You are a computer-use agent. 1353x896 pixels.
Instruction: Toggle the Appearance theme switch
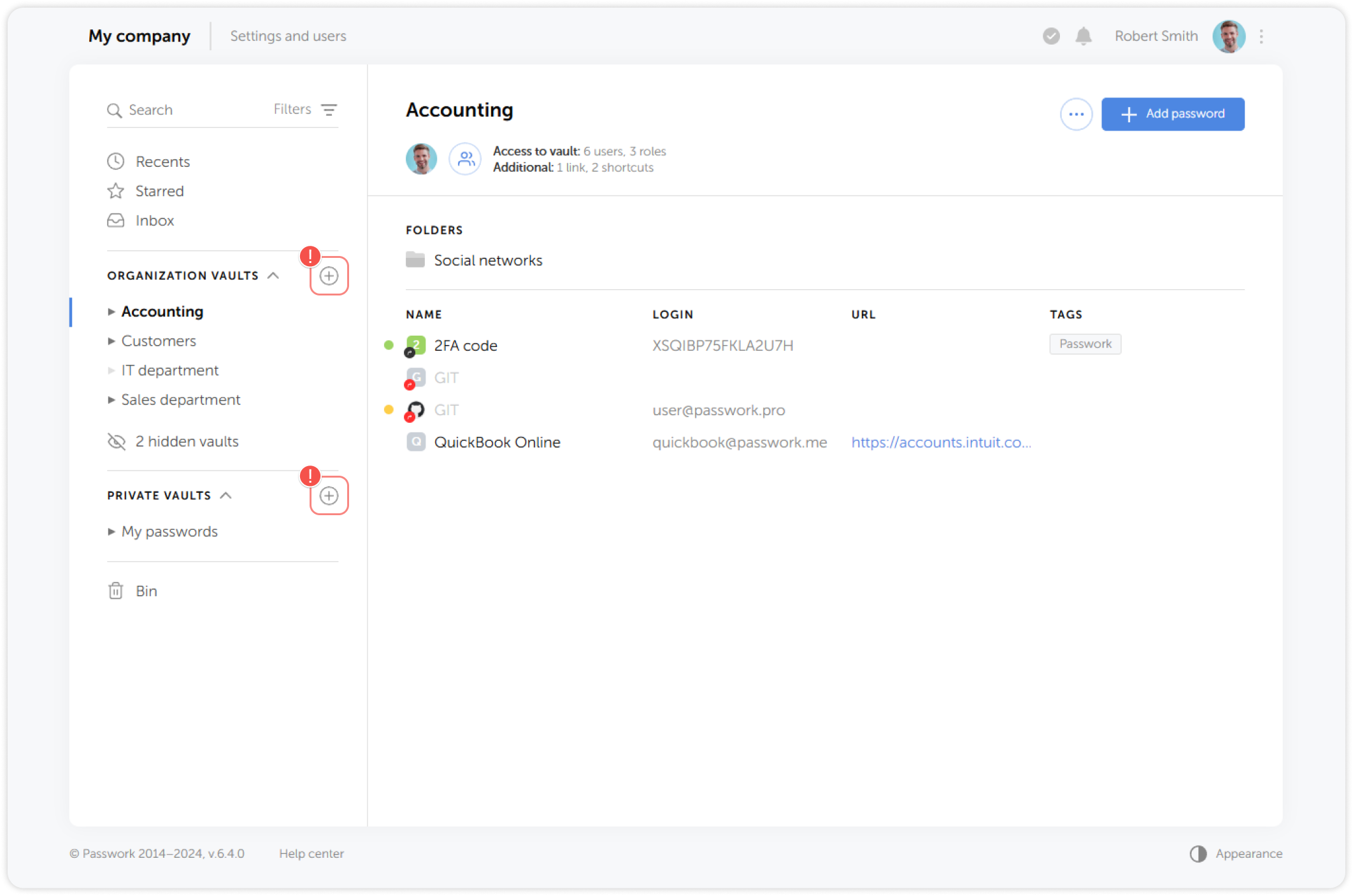1198,854
